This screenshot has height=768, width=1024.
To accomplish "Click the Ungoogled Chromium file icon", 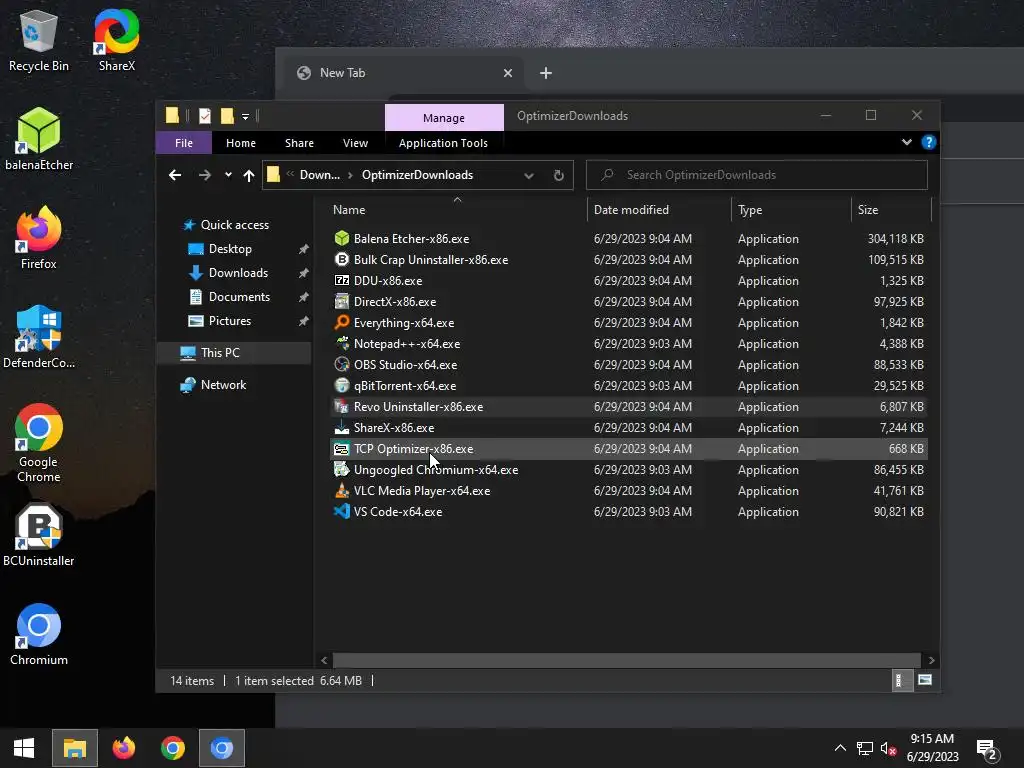I will tap(342, 469).
